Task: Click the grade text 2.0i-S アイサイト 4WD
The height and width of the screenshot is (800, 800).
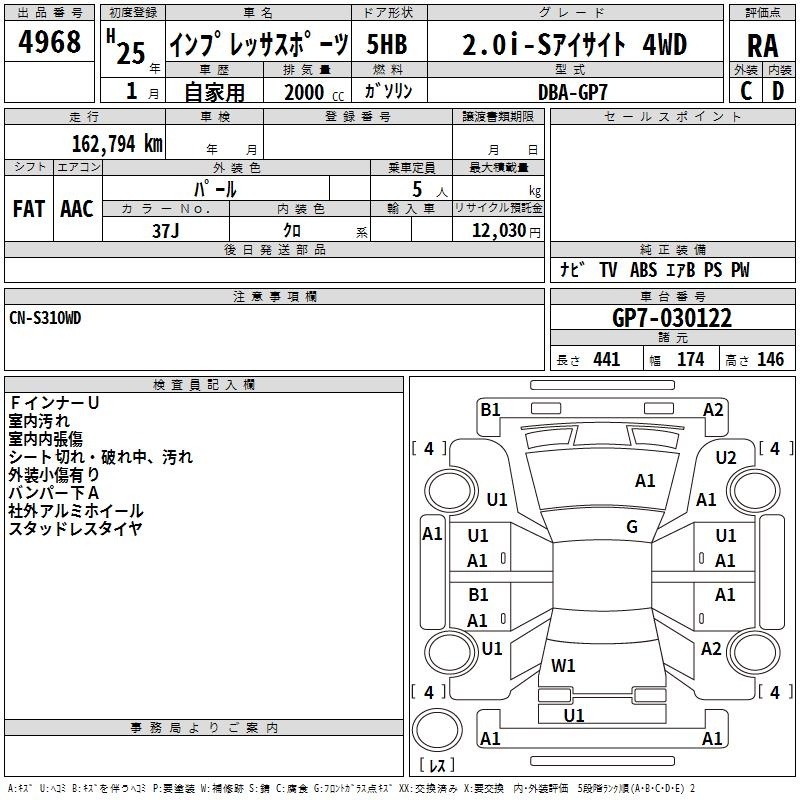Action: pyautogui.click(x=574, y=44)
